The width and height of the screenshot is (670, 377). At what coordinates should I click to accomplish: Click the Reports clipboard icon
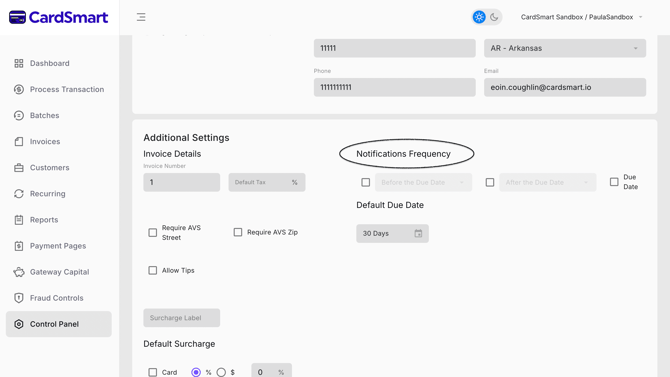tap(19, 220)
